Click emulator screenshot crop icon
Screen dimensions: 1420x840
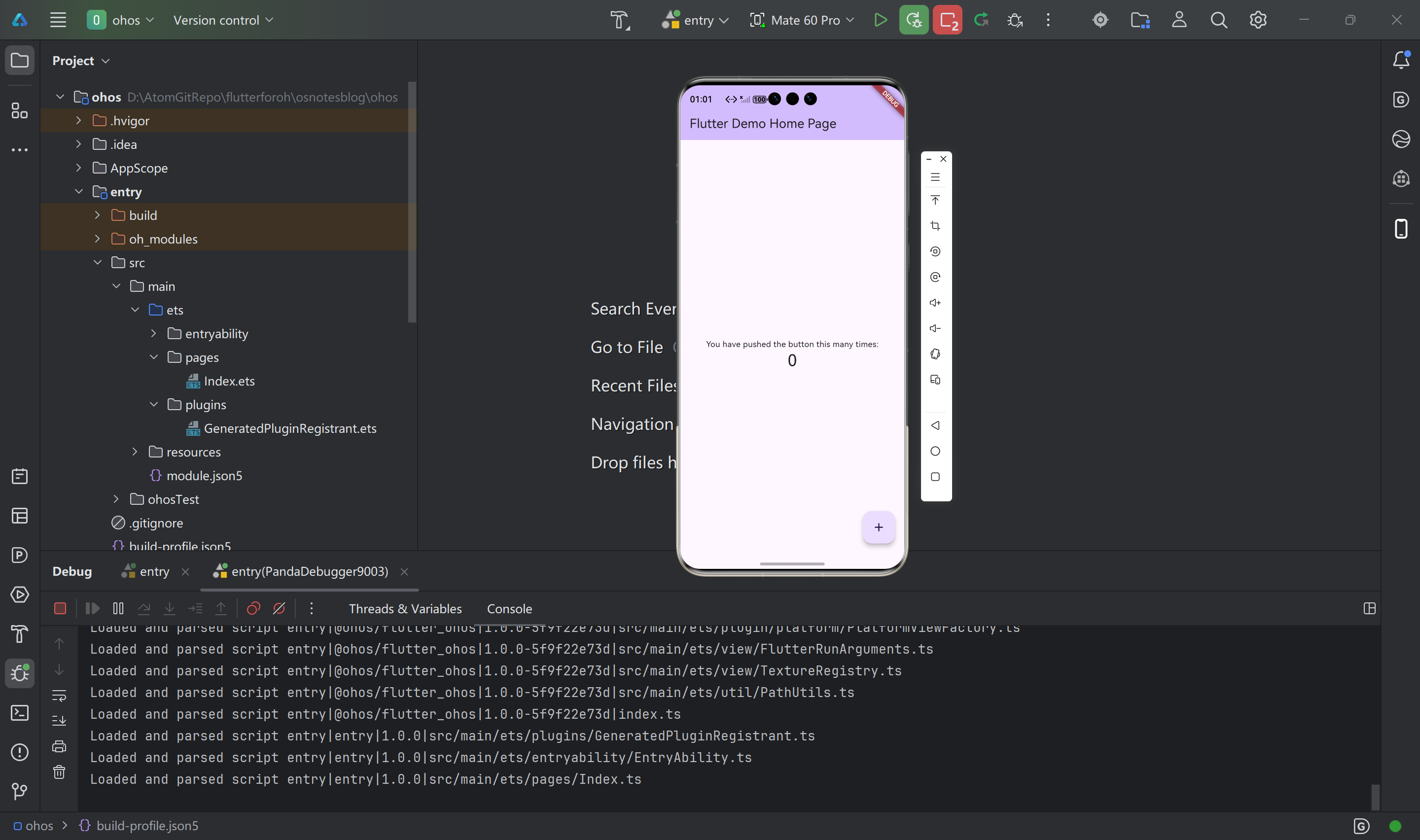point(935,226)
